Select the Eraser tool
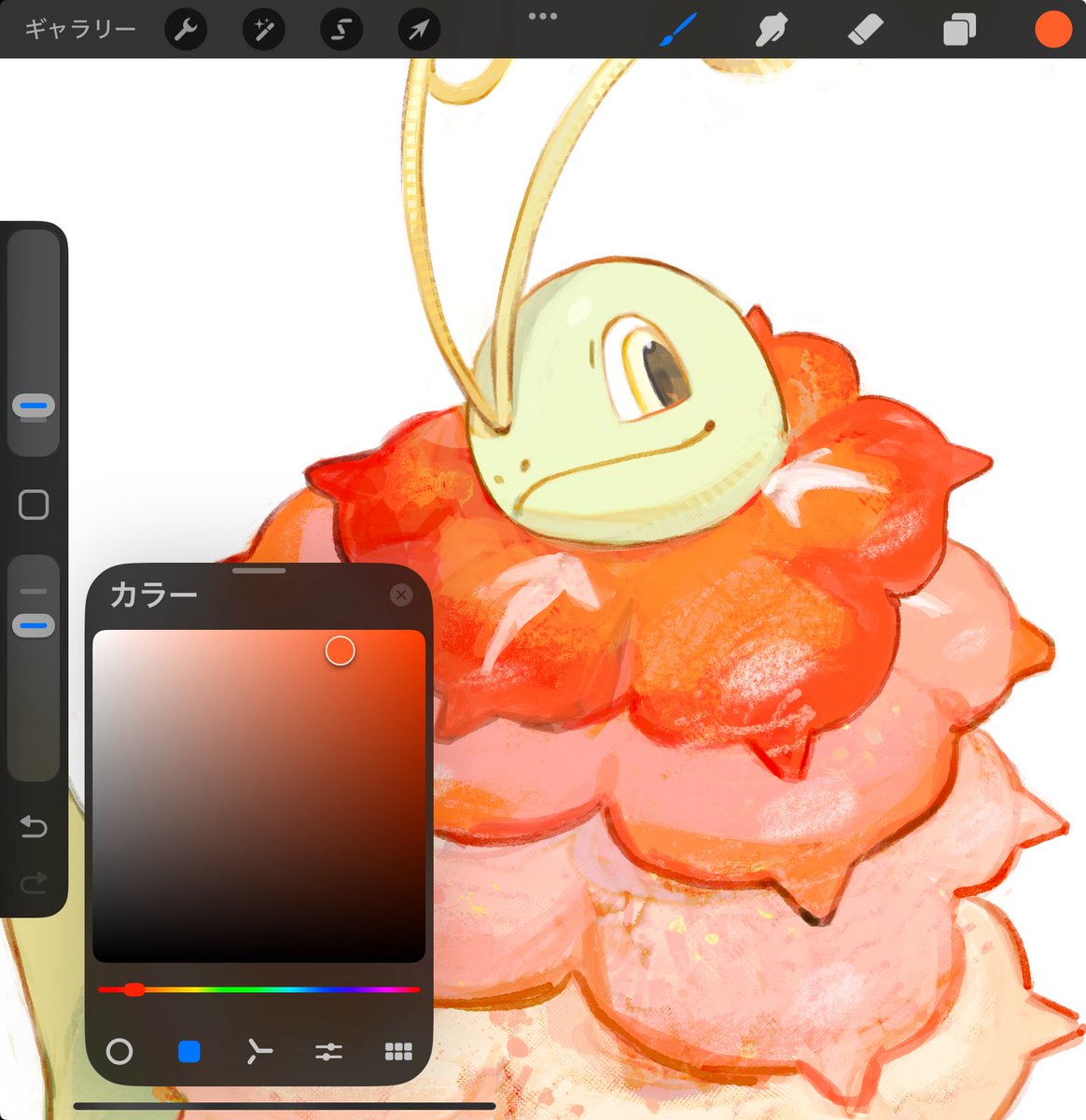This screenshot has height=1120, width=1086. tap(865, 30)
